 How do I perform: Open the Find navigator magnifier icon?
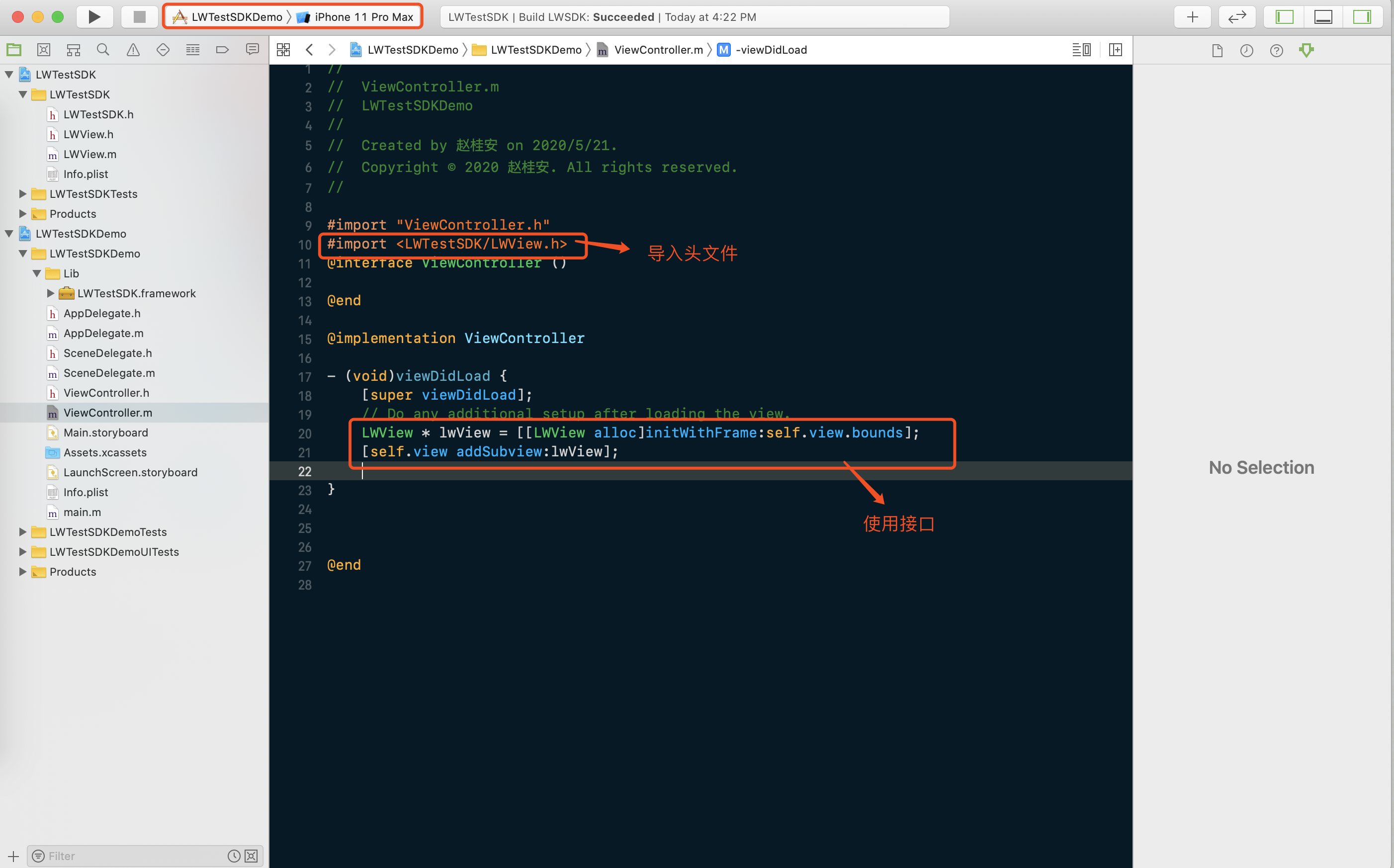(x=103, y=50)
